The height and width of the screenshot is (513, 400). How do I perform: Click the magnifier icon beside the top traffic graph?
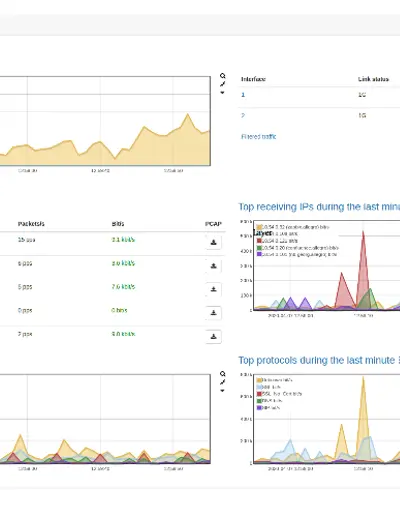[x=223, y=76]
